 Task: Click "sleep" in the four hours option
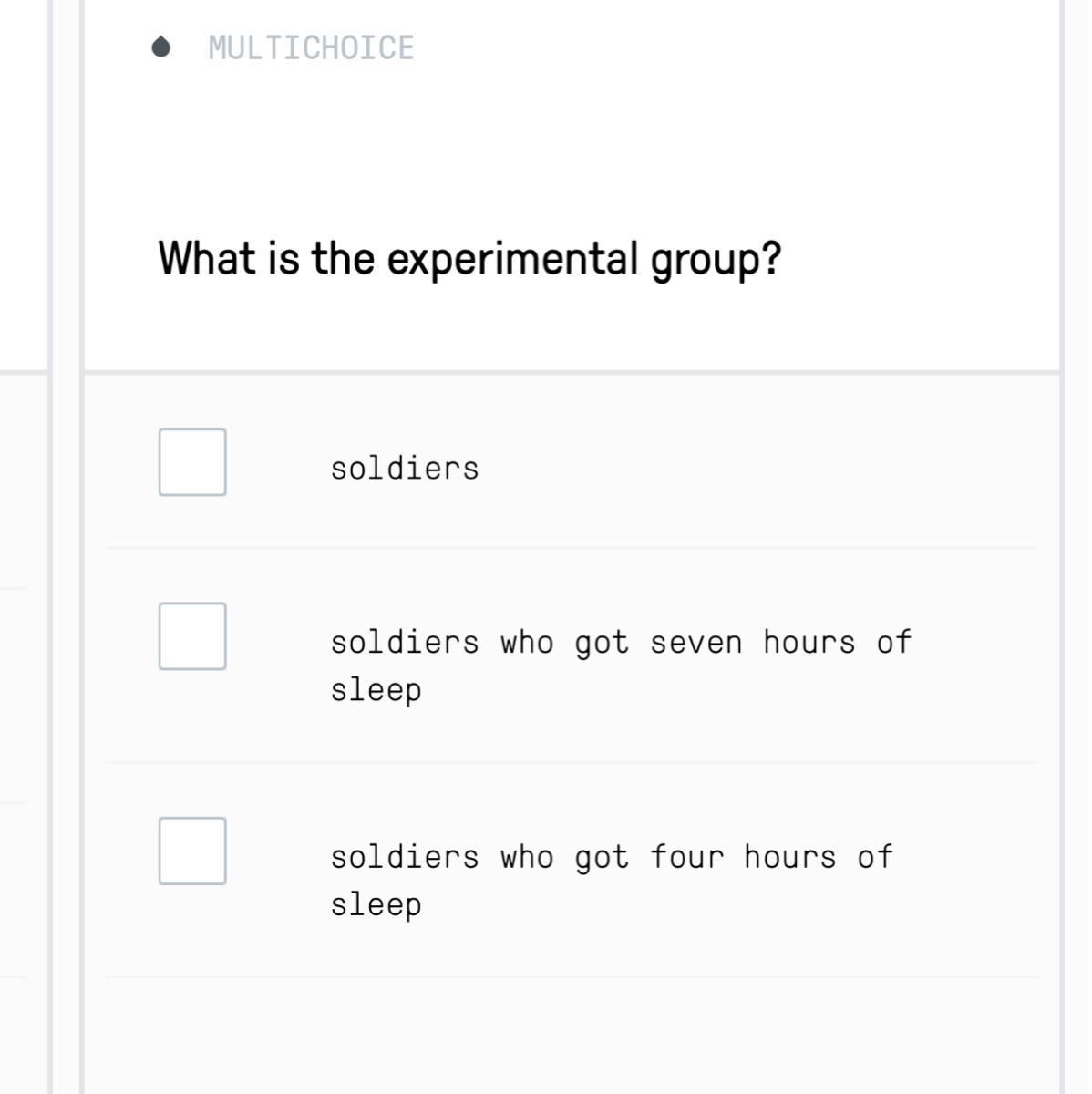[376, 905]
